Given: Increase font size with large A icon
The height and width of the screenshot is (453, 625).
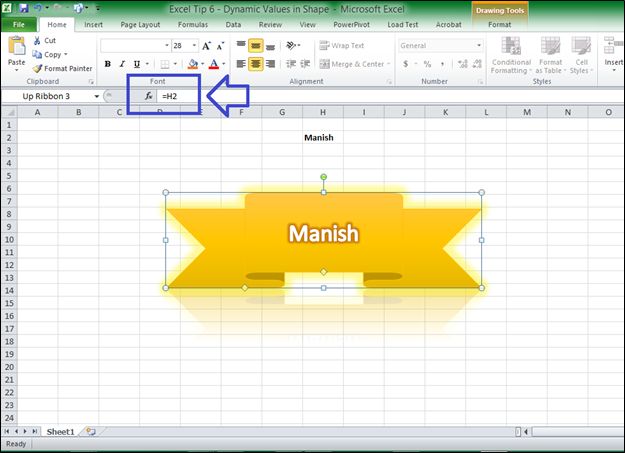Looking at the screenshot, I should 206,45.
